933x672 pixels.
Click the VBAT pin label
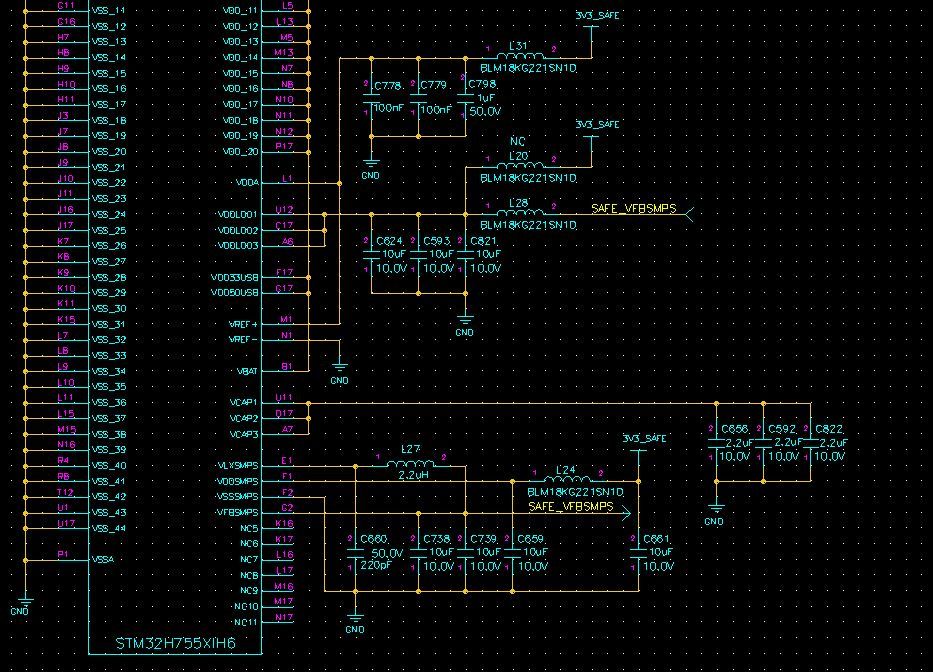[x=247, y=371]
